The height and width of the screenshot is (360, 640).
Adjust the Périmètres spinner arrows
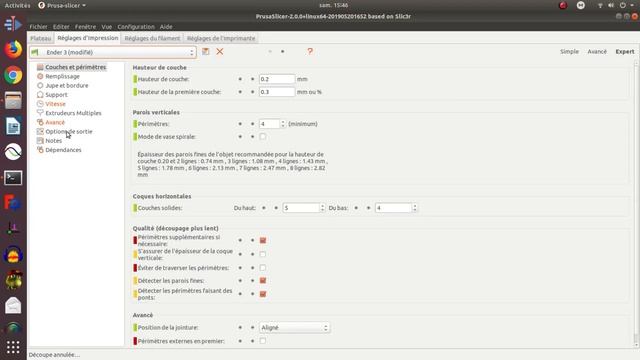pos(283,124)
